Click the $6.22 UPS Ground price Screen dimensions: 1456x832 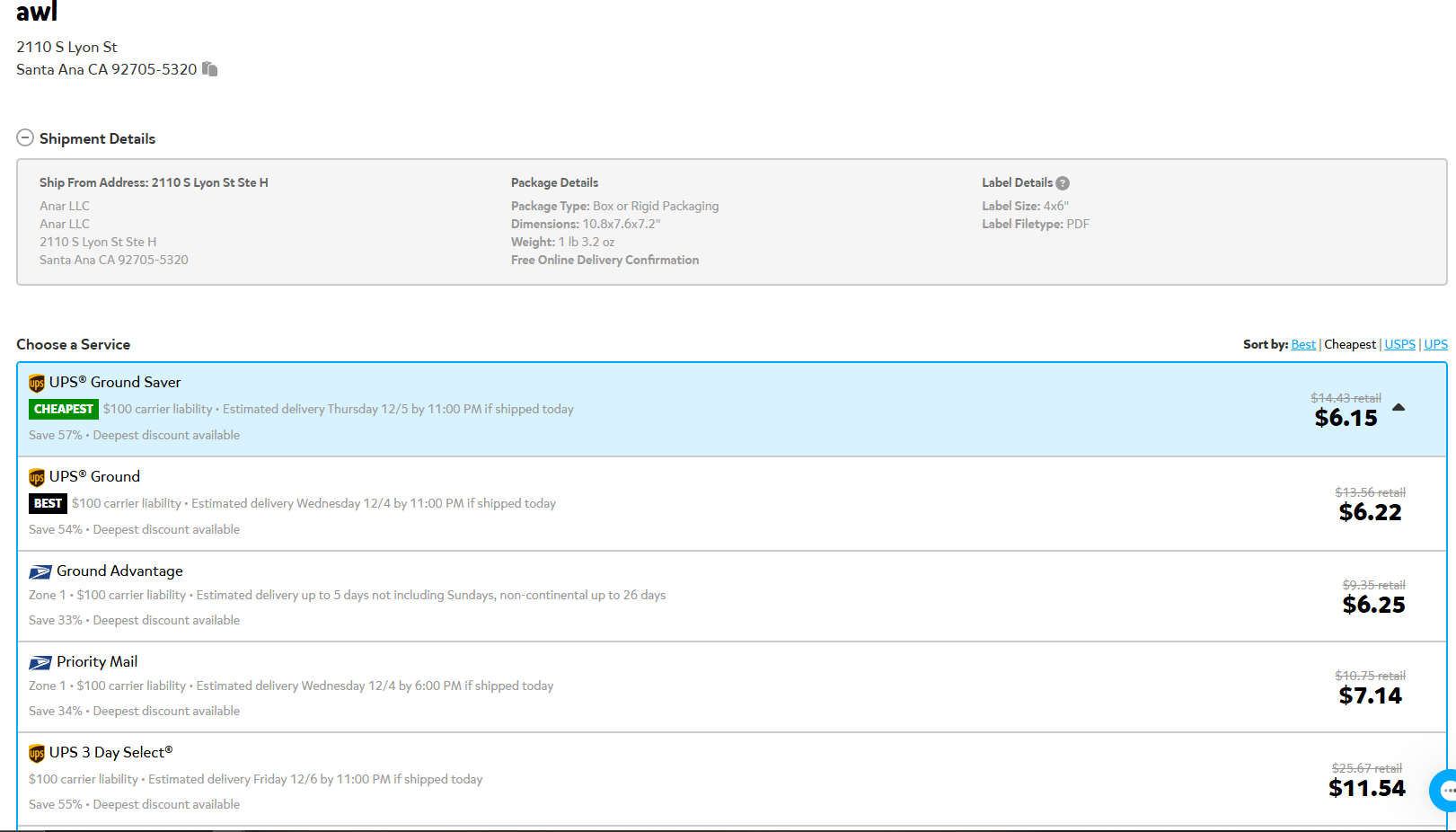point(1370,513)
